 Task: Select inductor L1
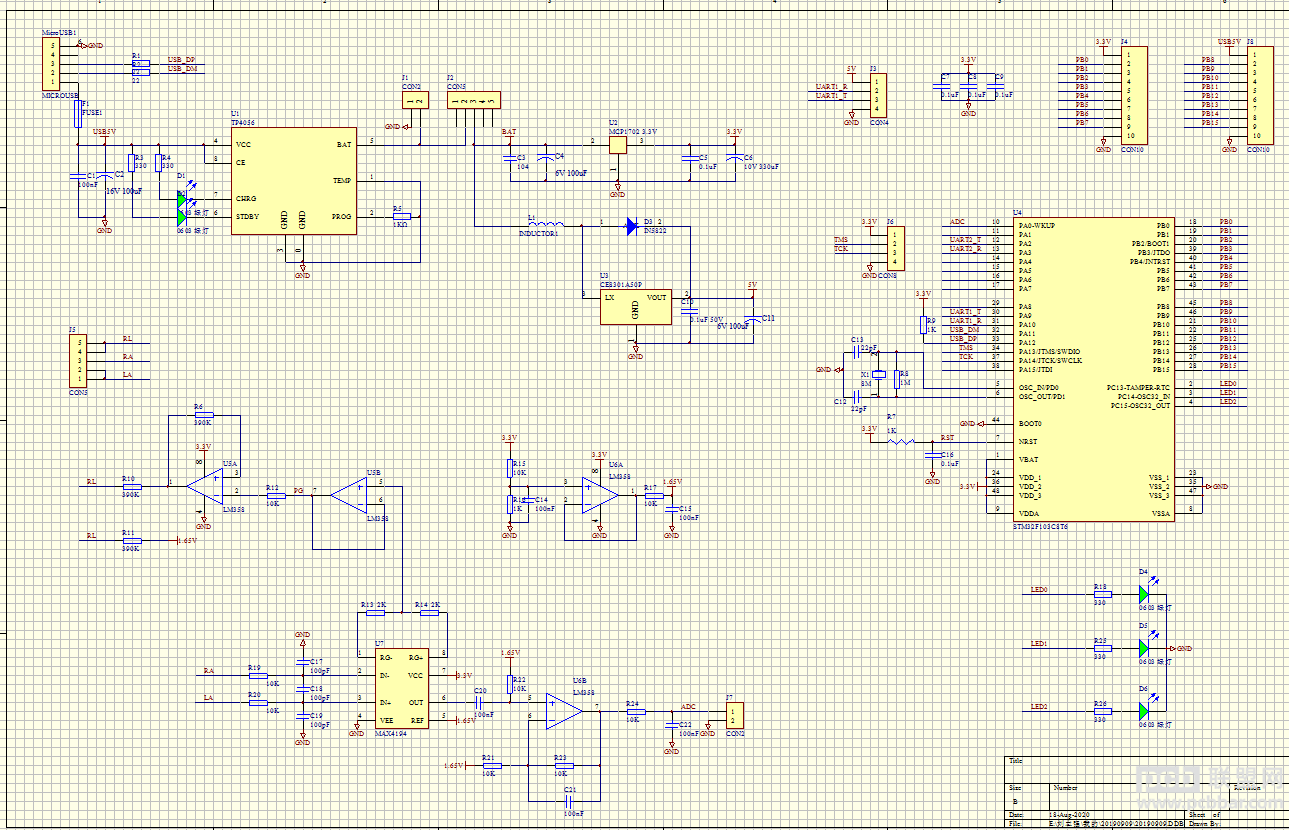point(546,223)
